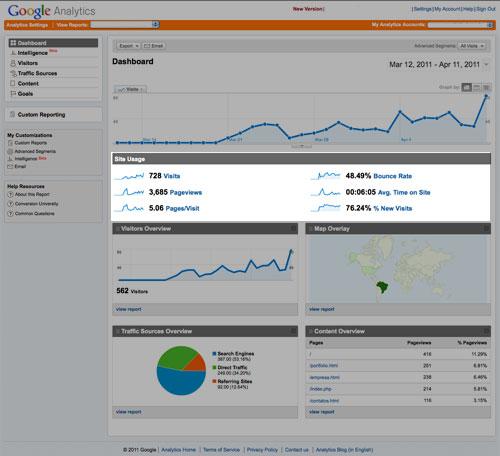The height and width of the screenshot is (456, 500).
Task: Click the last data point on Visits graph
Action: coord(486,96)
